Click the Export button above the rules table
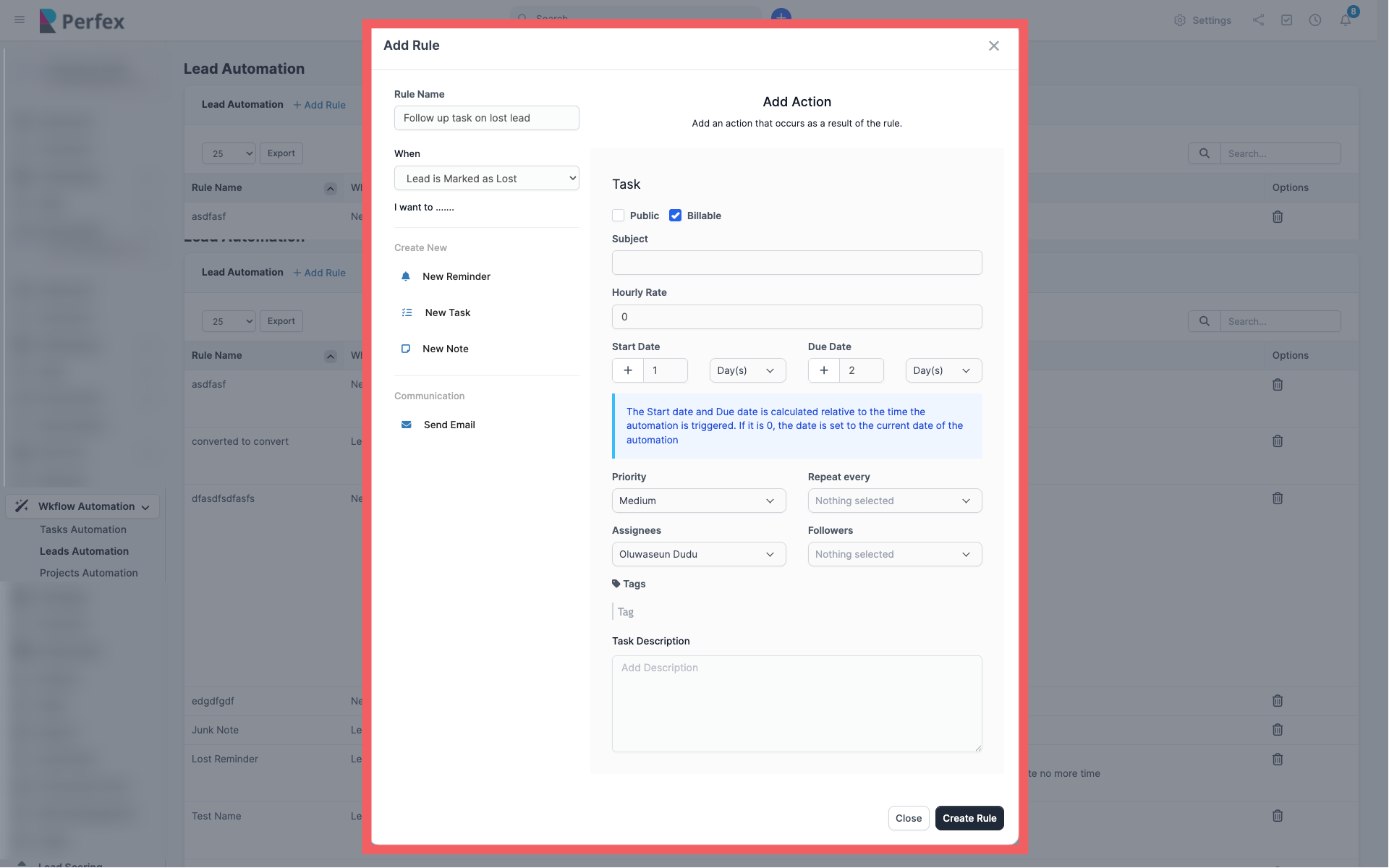This screenshot has height=868, width=1389. click(281, 153)
